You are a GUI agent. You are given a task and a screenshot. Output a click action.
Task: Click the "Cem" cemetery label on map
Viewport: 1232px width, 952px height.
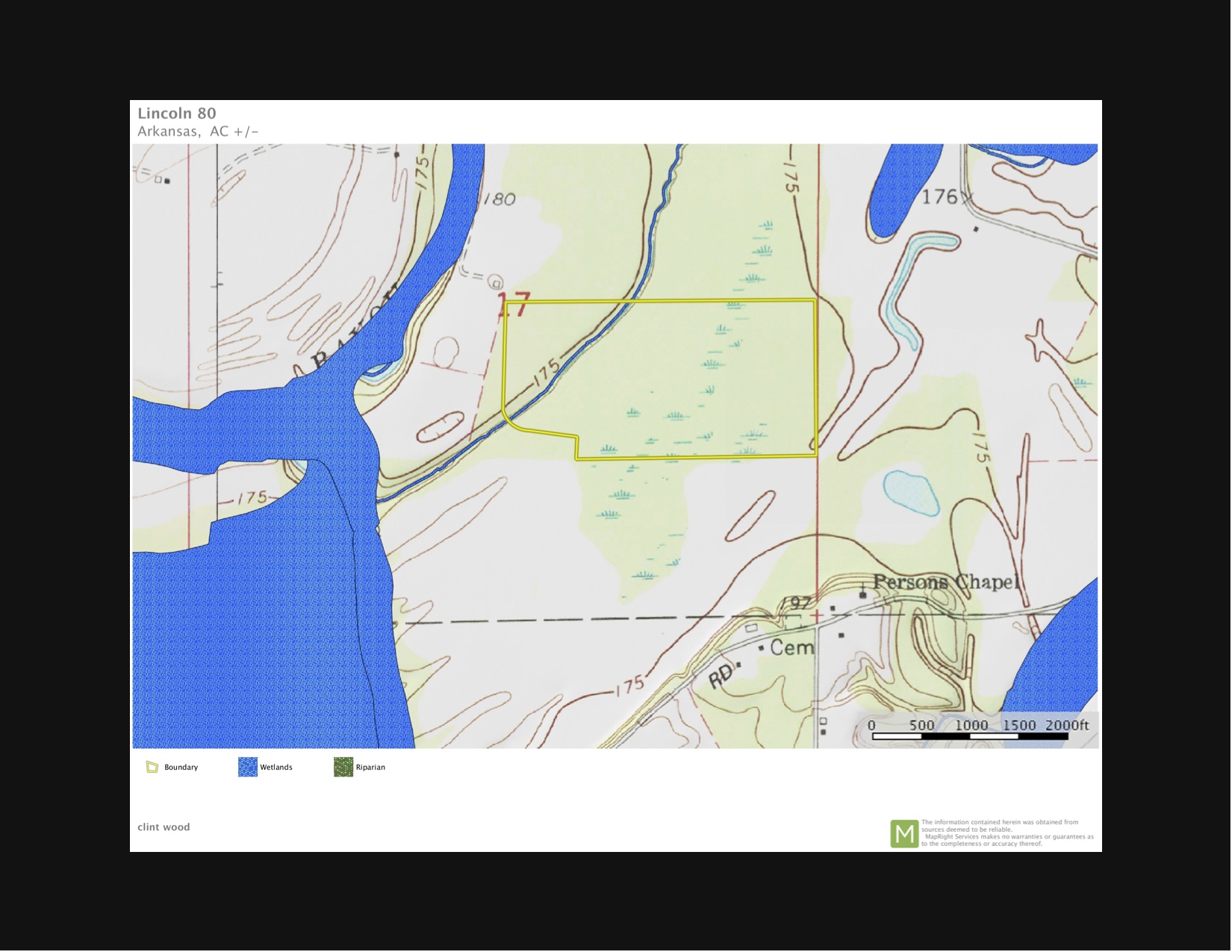coord(791,647)
